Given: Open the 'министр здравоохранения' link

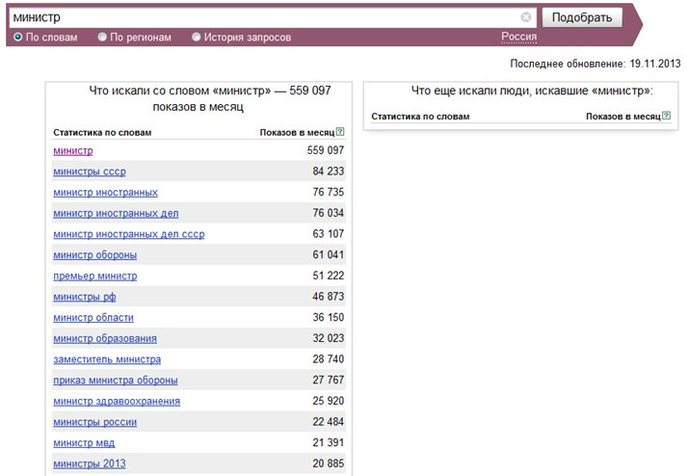Looking at the screenshot, I should [117, 401].
